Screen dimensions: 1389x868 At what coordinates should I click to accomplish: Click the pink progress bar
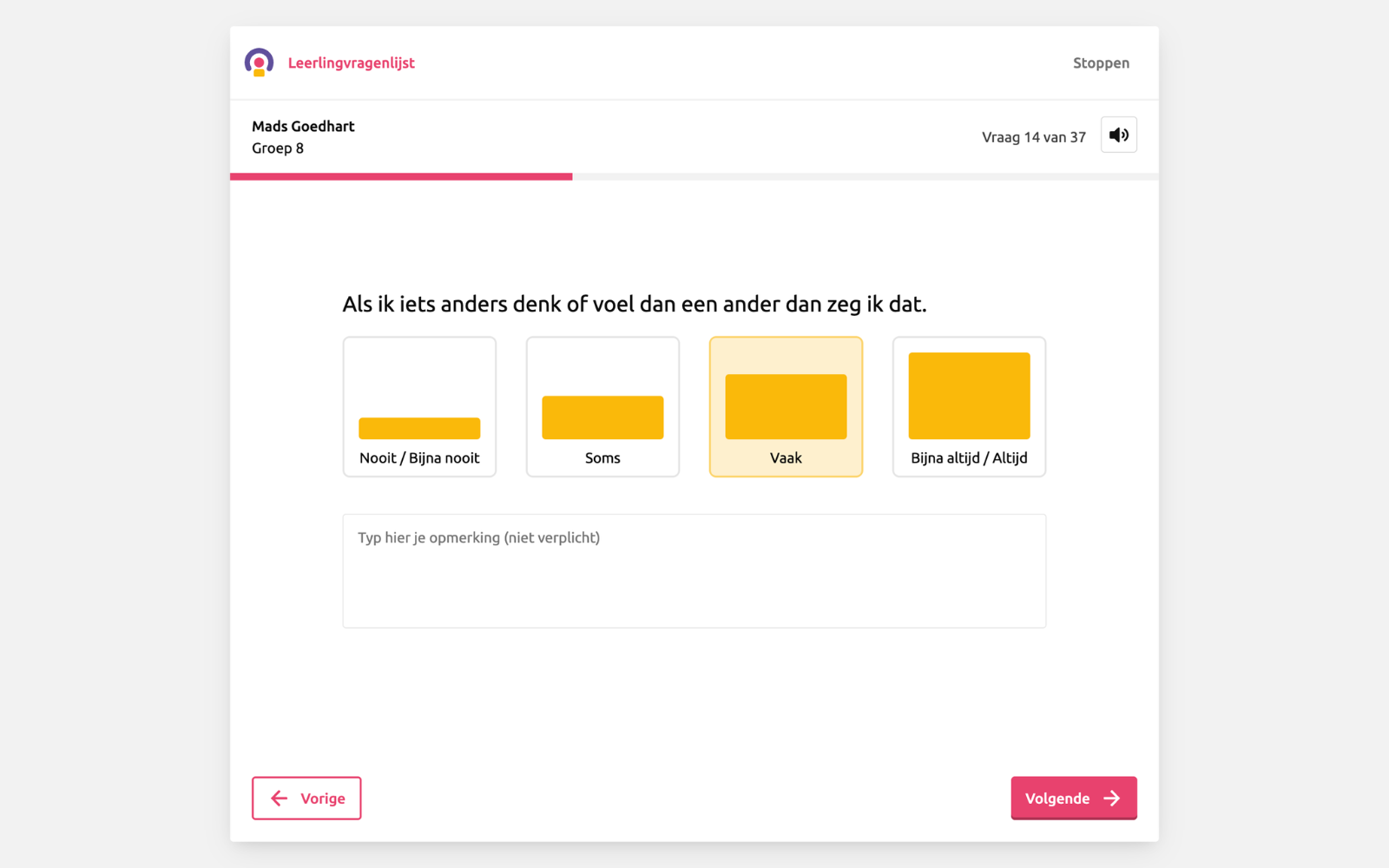tap(399, 176)
